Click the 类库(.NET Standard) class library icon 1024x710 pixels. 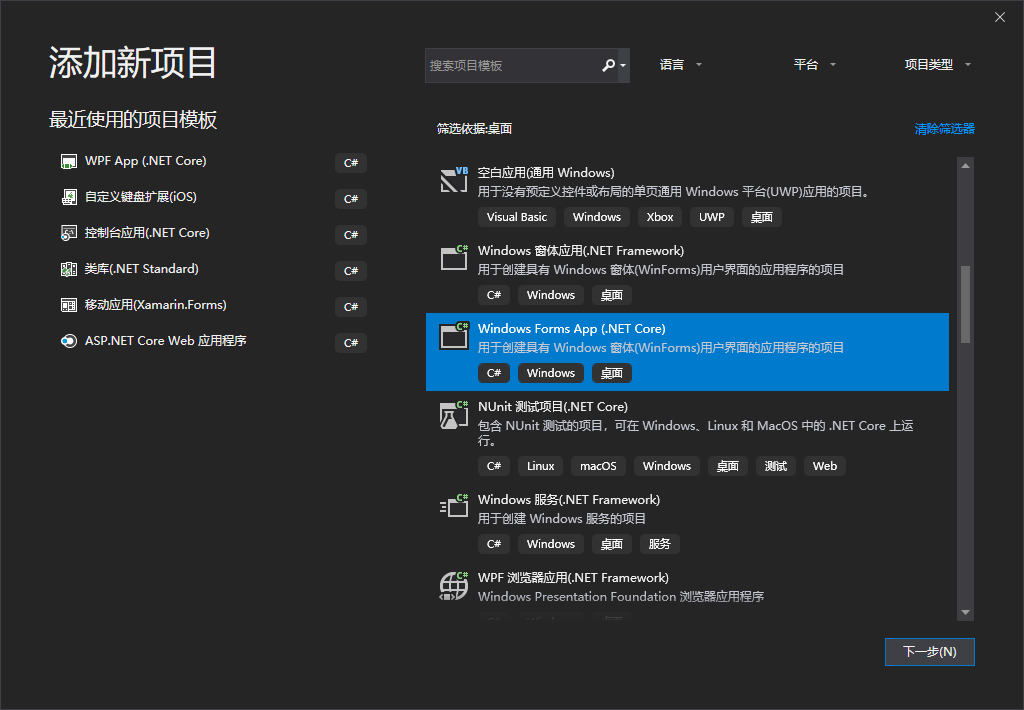[x=68, y=269]
